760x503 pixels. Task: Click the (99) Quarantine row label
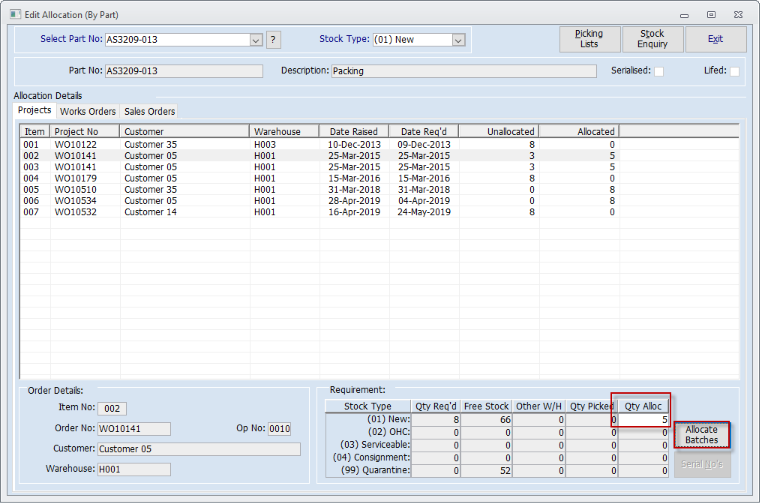point(375,470)
